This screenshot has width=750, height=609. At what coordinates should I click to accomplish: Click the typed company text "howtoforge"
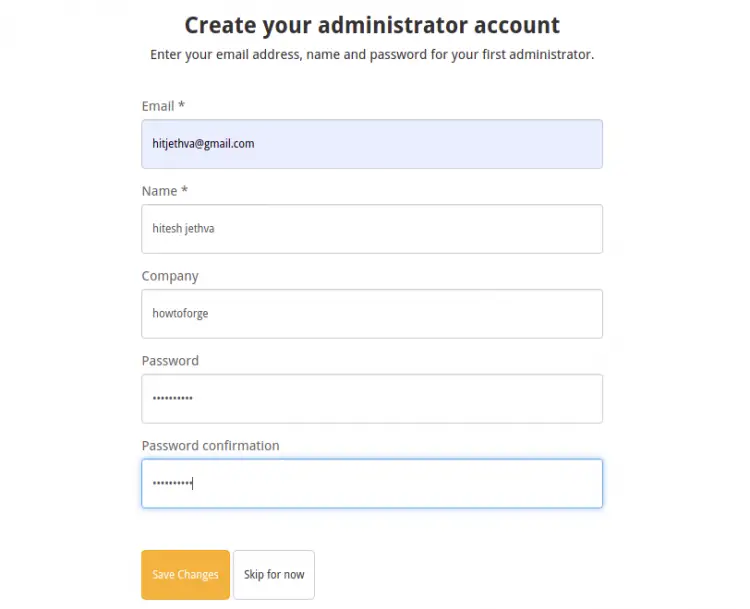click(x=180, y=314)
